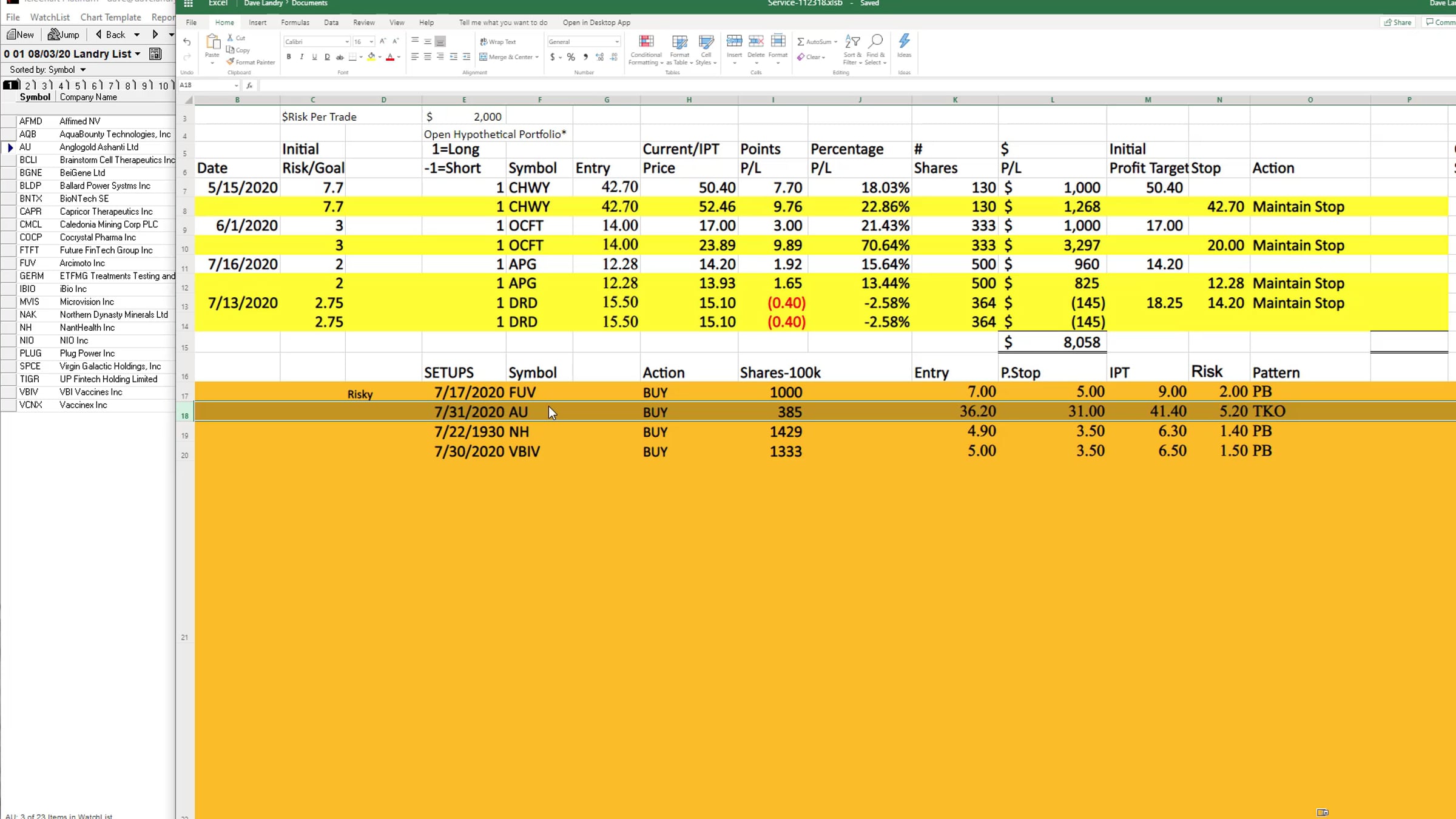This screenshot has height=819, width=1456.
Task: Apply comma style number format
Action: [585, 57]
